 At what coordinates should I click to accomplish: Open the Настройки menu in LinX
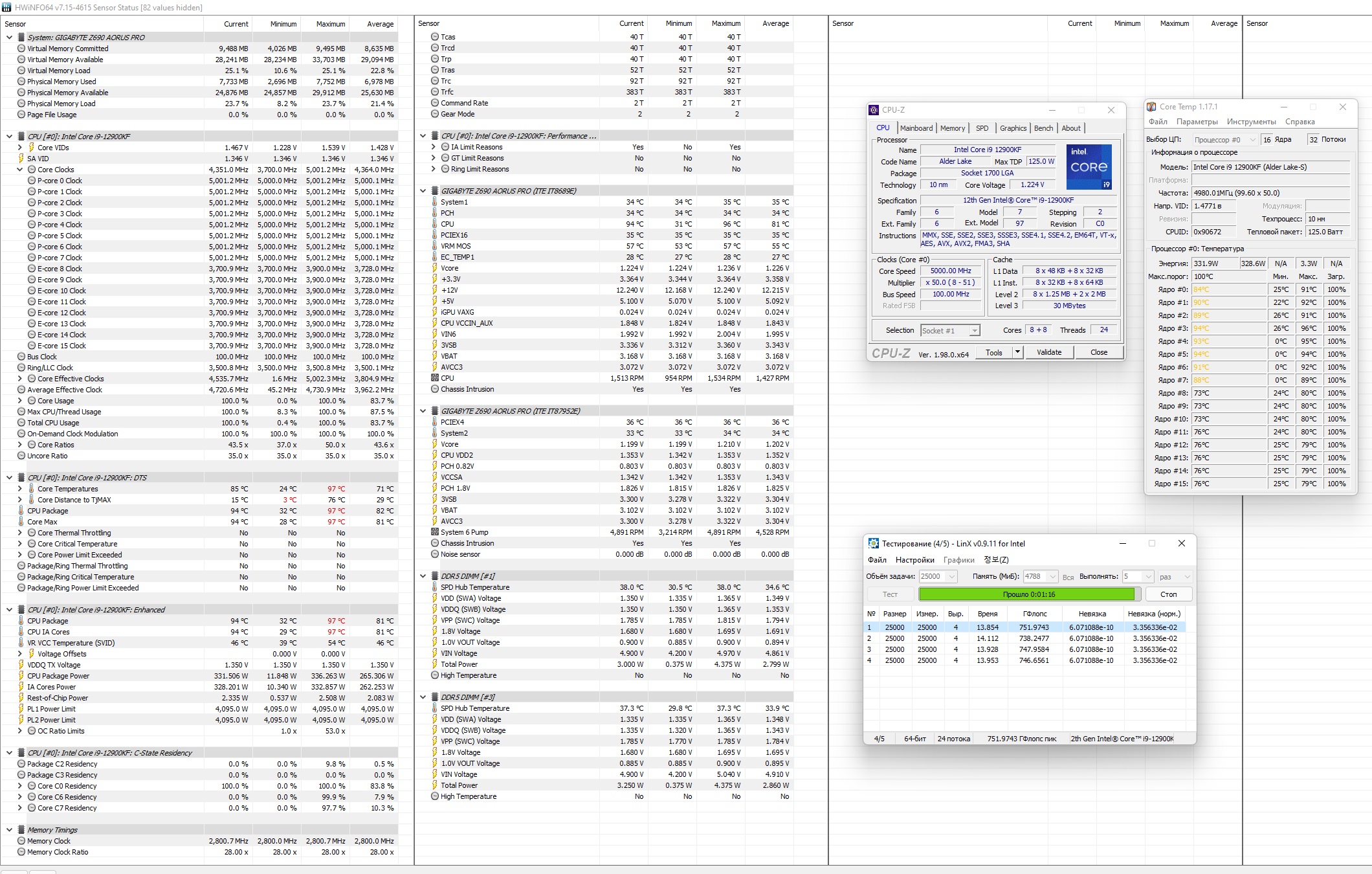pyautogui.click(x=914, y=560)
